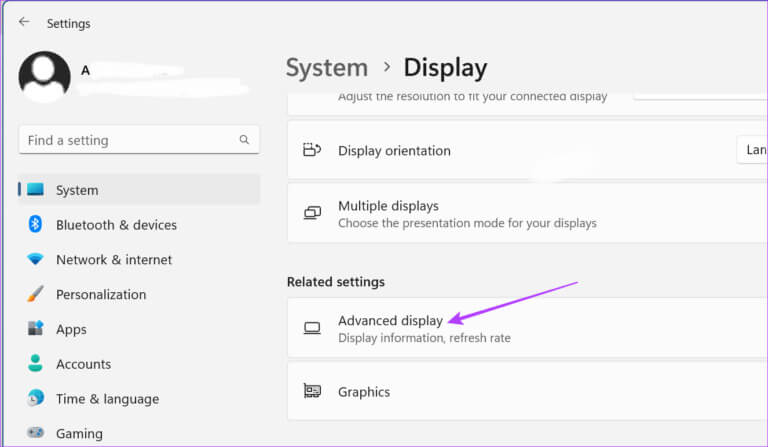Click the Bluetooth & devices icon
The width and height of the screenshot is (768, 447).
36,224
